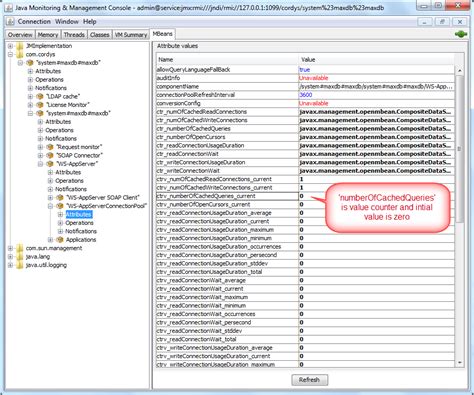Collapse the com.cordys node

click(x=10, y=54)
